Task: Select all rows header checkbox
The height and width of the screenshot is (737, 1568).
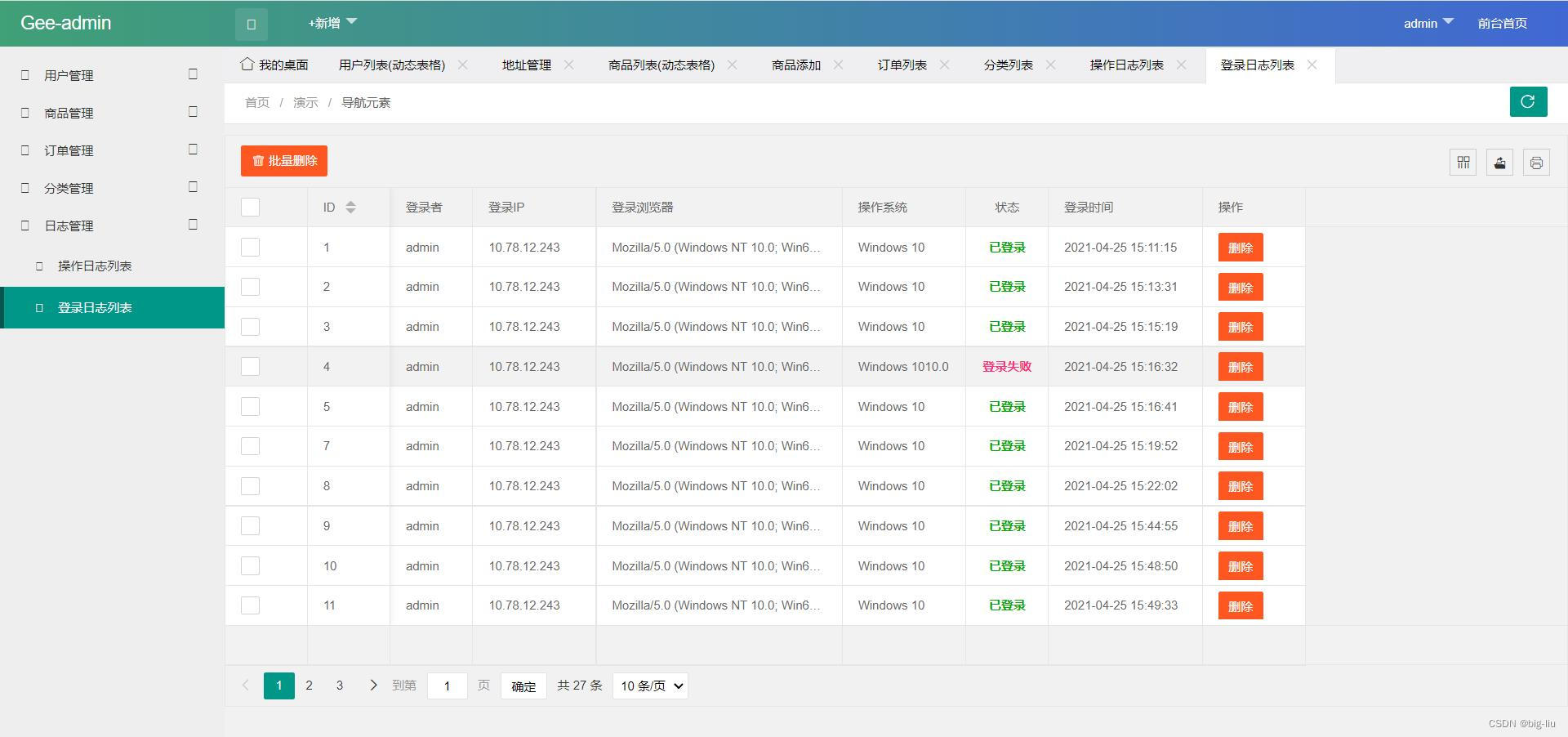Action: (251, 208)
